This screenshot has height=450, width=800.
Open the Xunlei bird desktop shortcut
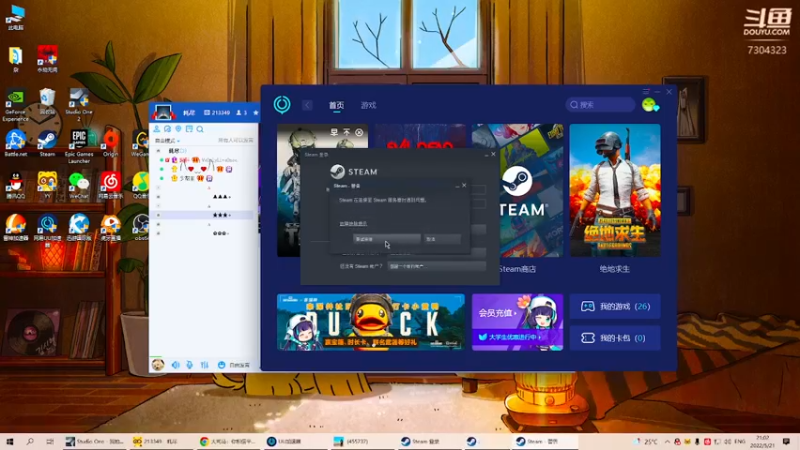(x=79, y=228)
